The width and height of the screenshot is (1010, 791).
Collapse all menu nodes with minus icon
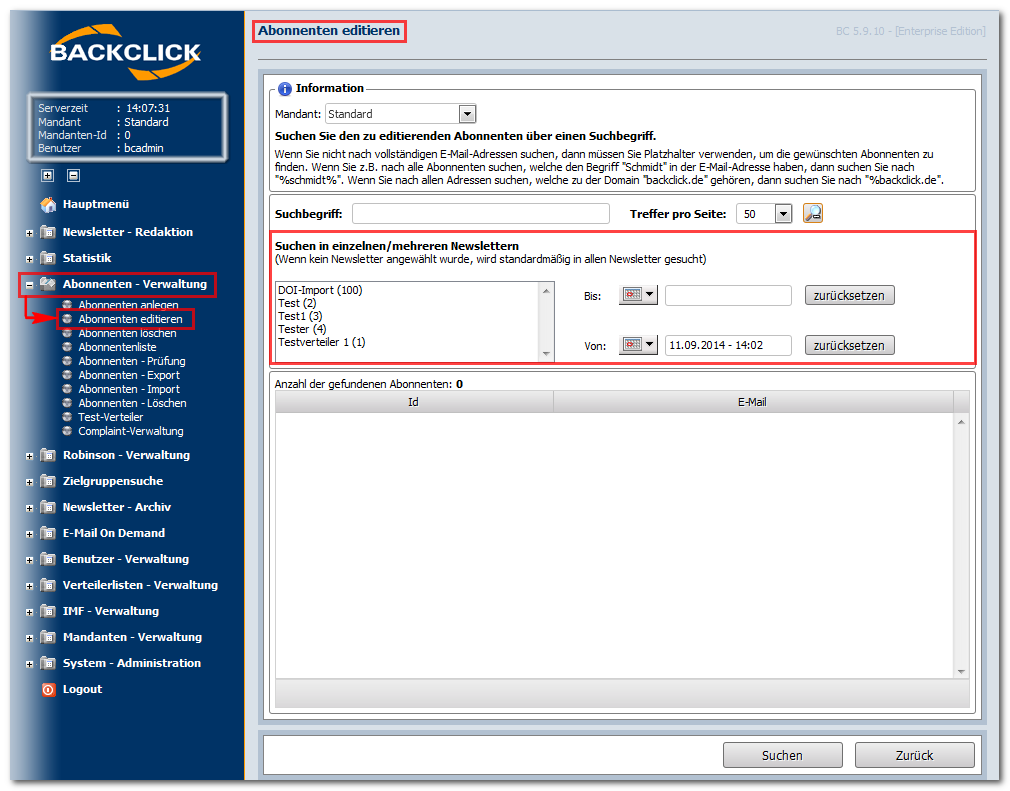tap(73, 175)
